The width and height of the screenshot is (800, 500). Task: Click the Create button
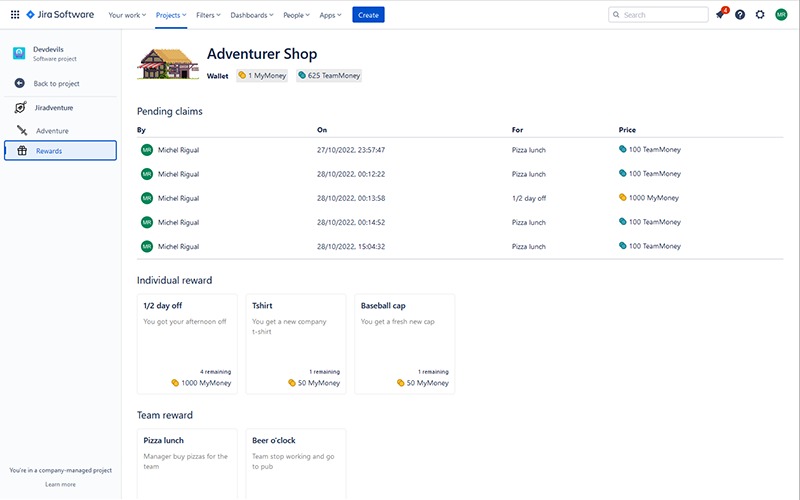tap(368, 15)
